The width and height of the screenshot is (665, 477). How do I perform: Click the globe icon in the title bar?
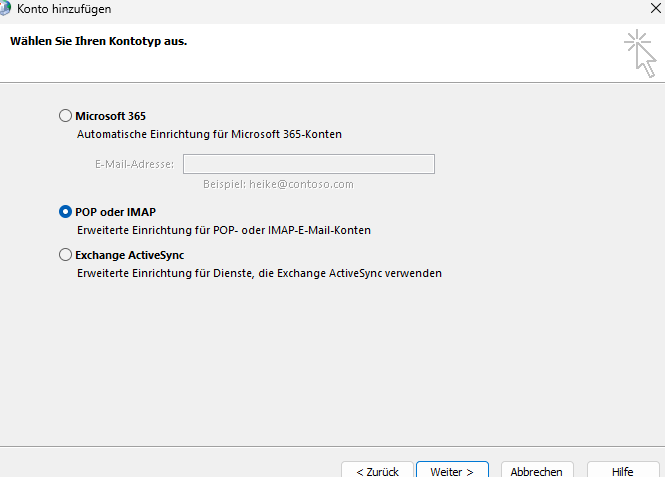[x=5, y=8]
